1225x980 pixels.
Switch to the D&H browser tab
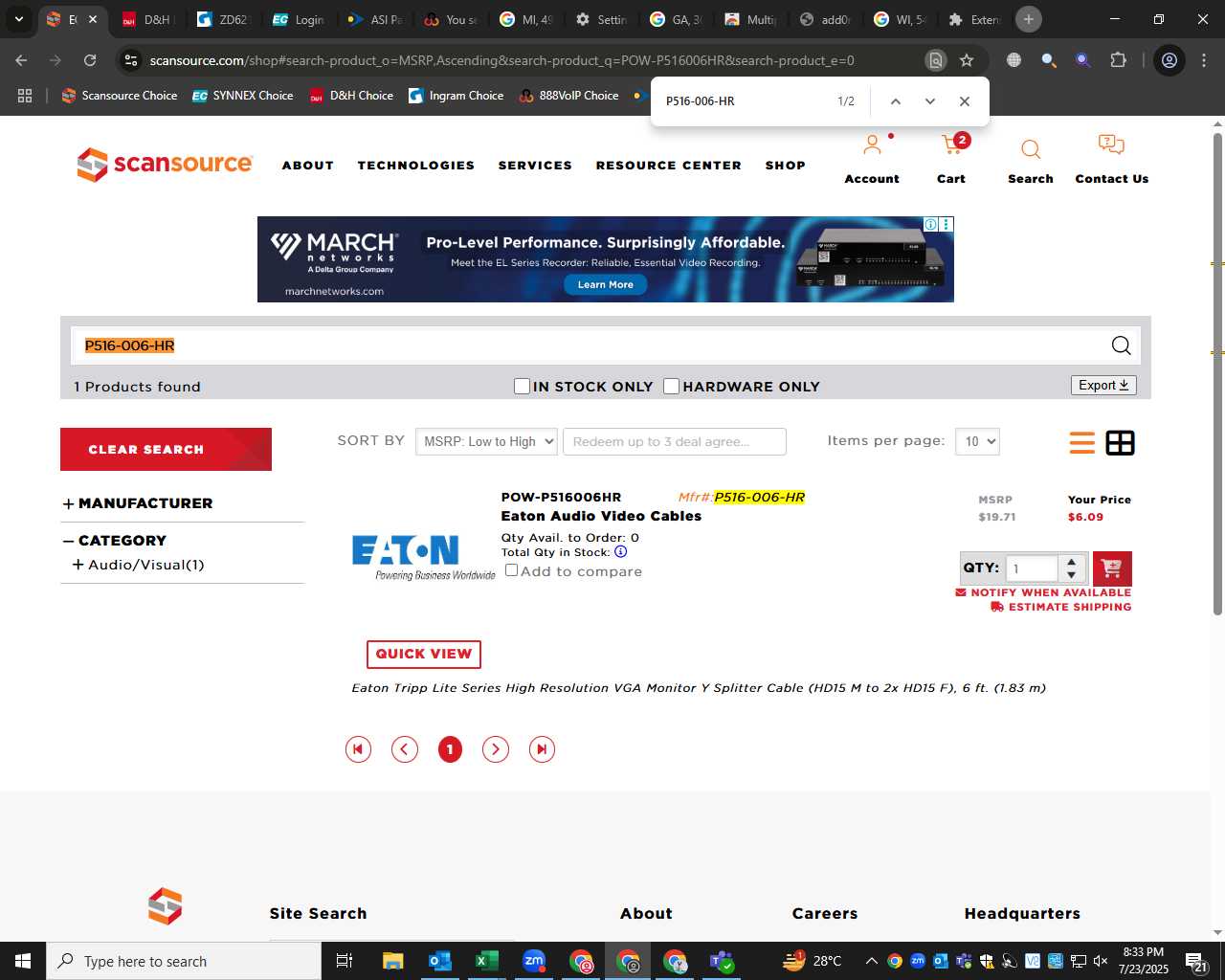coord(147,19)
